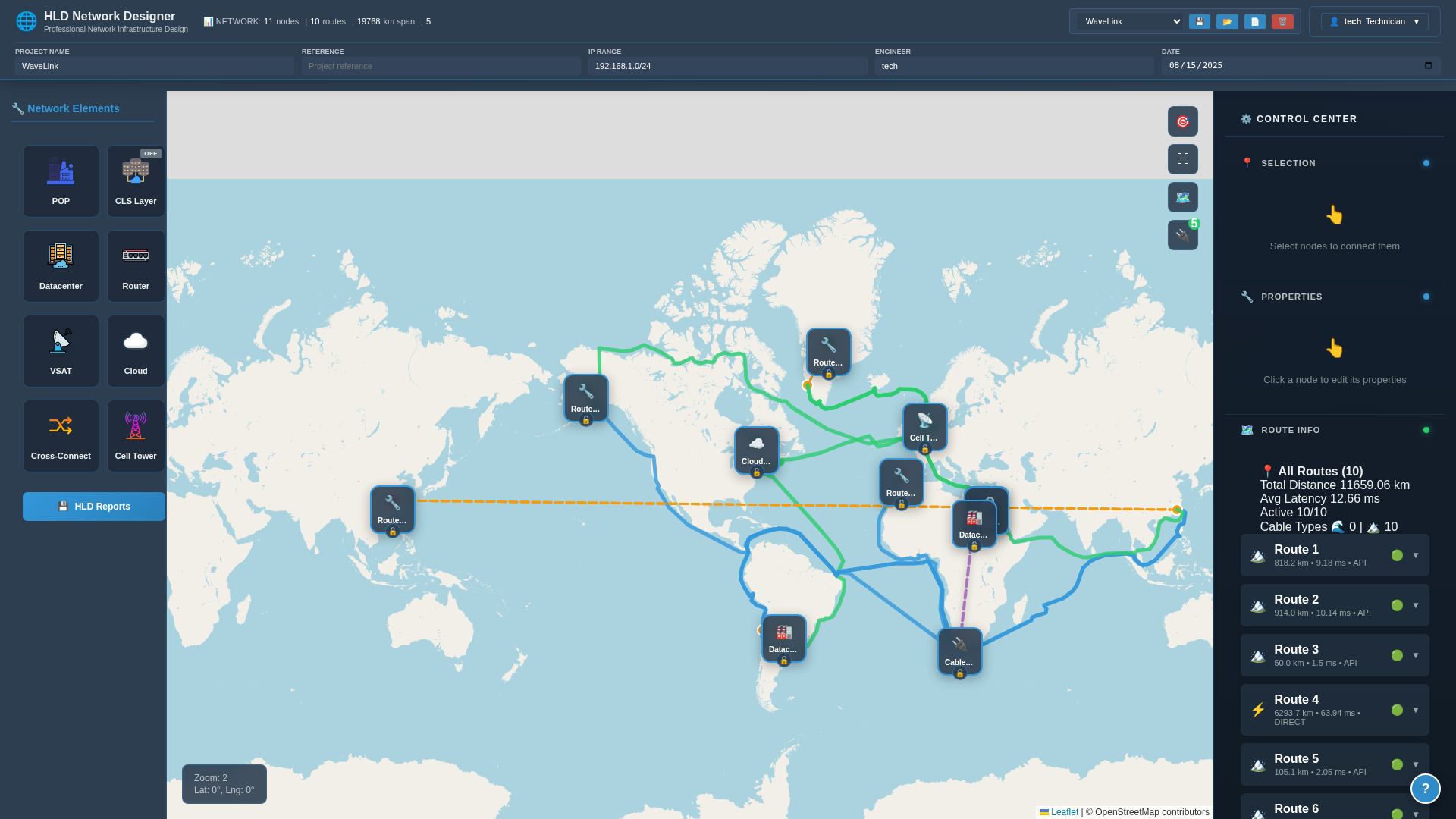Image resolution: width=1456 pixels, height=819 pixels.
Task: Toggle lock on the Pacific Router node
Action: click(x=392, y=532)
